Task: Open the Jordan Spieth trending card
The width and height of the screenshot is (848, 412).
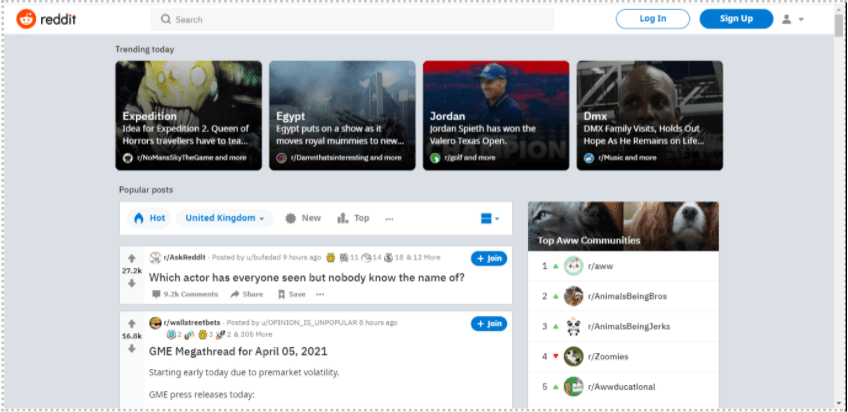Action: [496, 115]
